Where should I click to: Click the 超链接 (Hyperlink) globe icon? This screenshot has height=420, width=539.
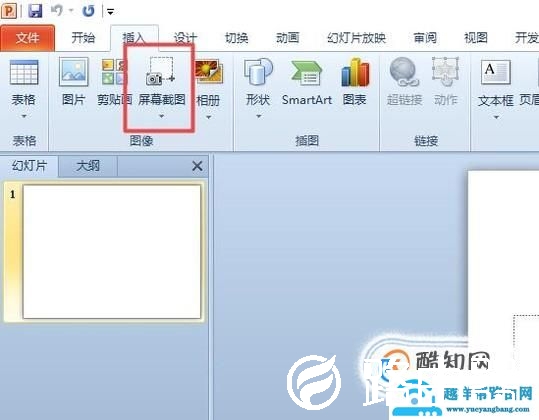coord(404,71)
